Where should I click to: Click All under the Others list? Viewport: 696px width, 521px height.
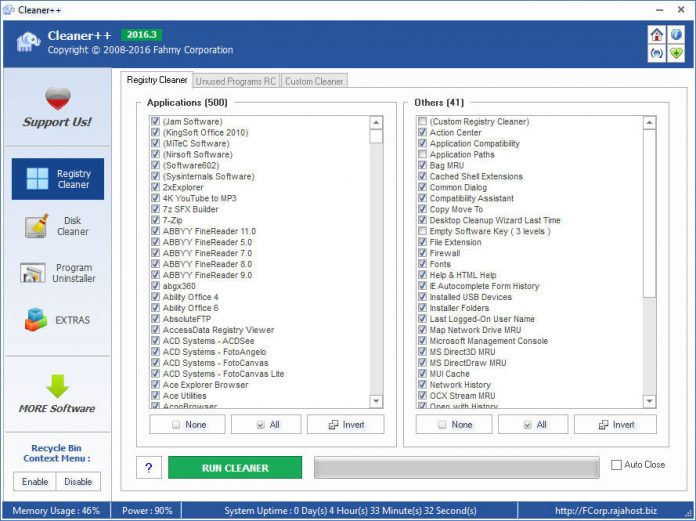(533, 424)
